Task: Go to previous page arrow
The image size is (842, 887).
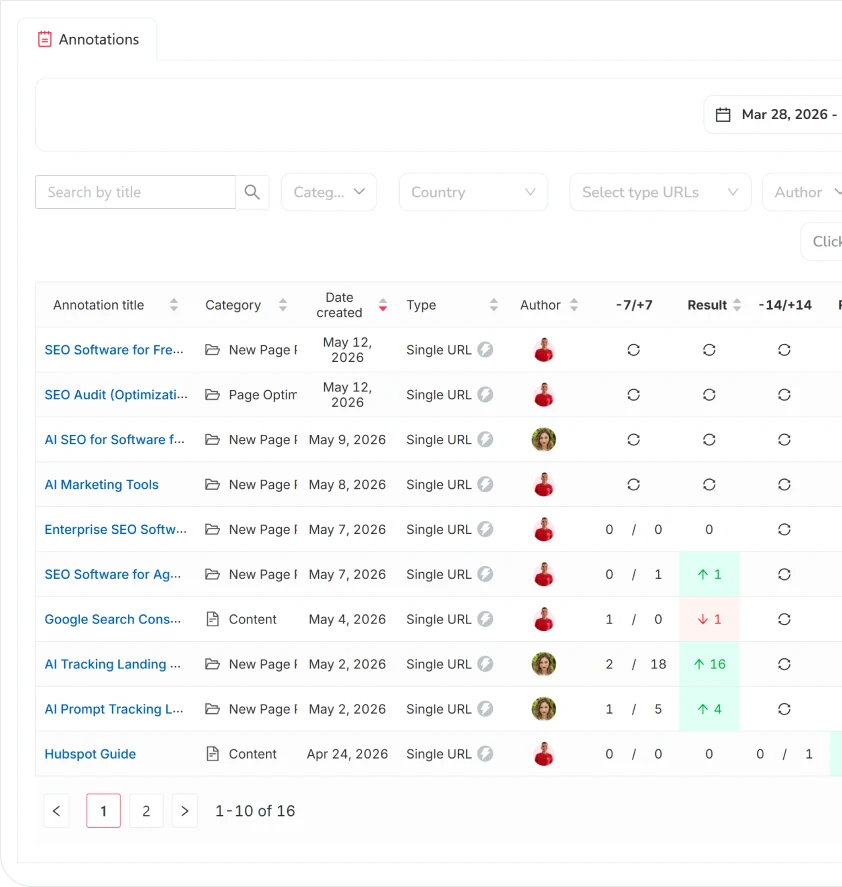Action: click(x=57, y=811)
